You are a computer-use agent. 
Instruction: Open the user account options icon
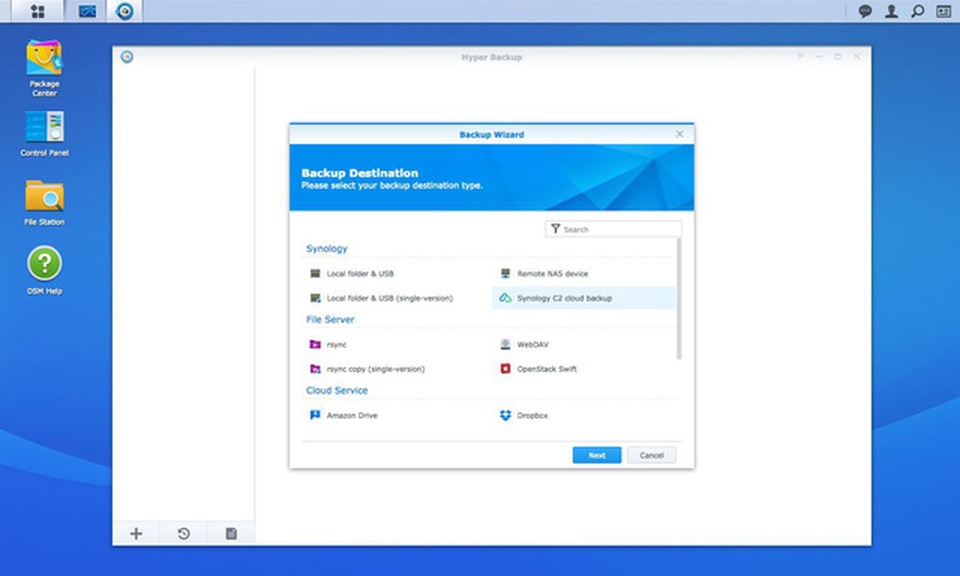(x=891, y=11)
